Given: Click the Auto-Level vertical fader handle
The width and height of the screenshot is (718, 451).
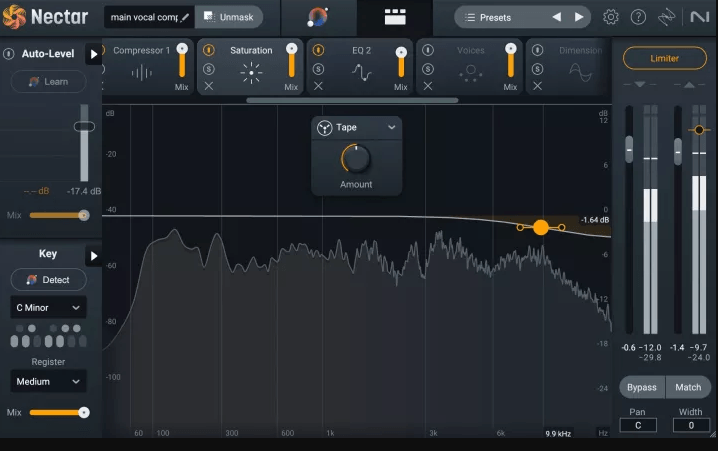Looking at the screenshot, I should point(84,126).
